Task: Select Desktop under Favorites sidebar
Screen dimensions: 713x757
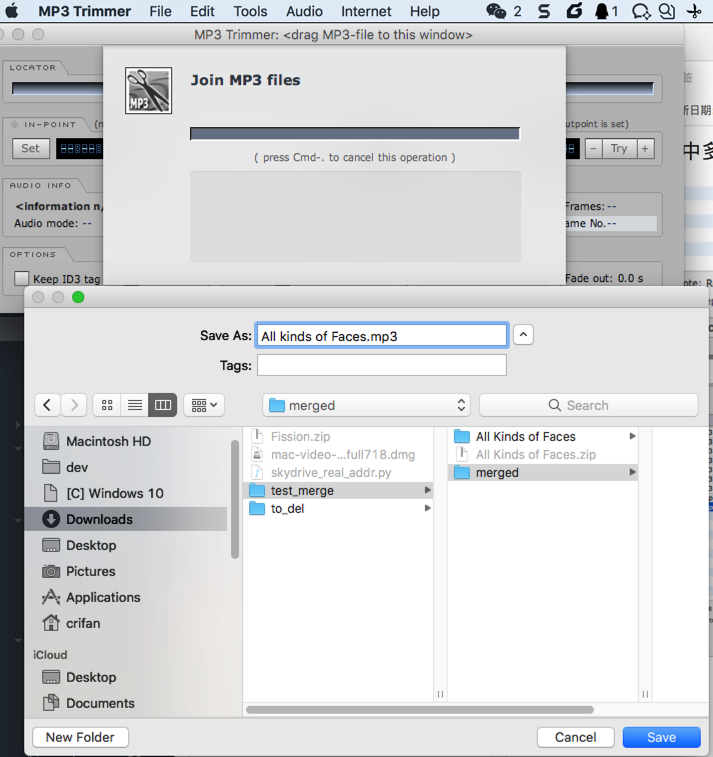Action: pos(126,545)
